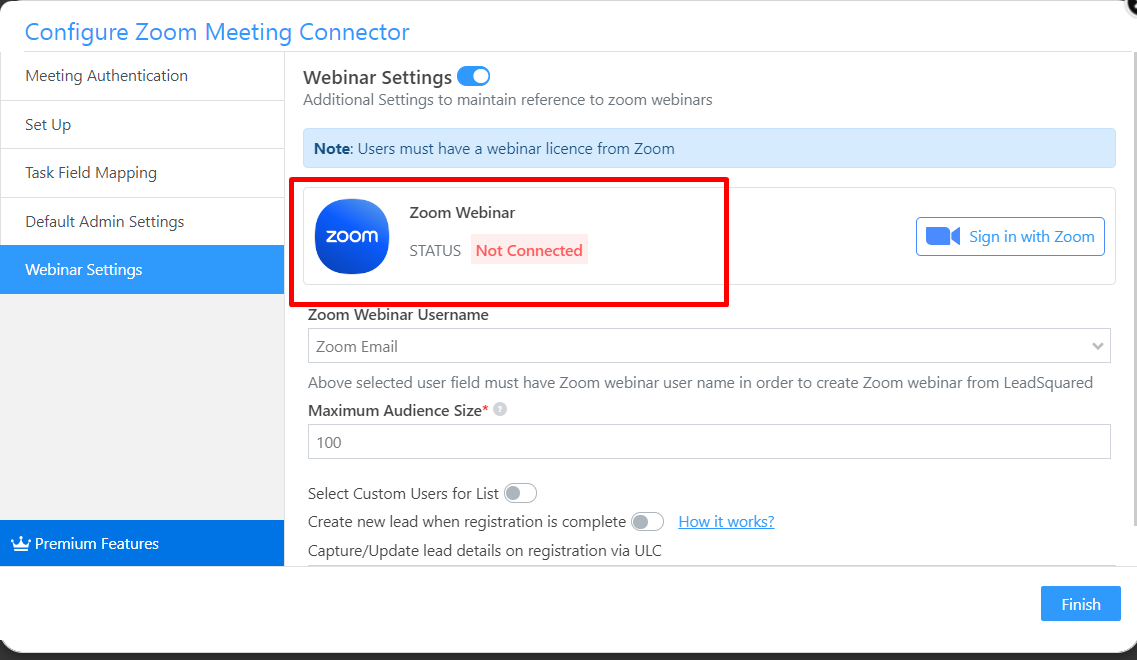Click the Maximum Audience Size input field
Image resolution: width=1137 pixels, height=660 pixels.
click(709, 442)
